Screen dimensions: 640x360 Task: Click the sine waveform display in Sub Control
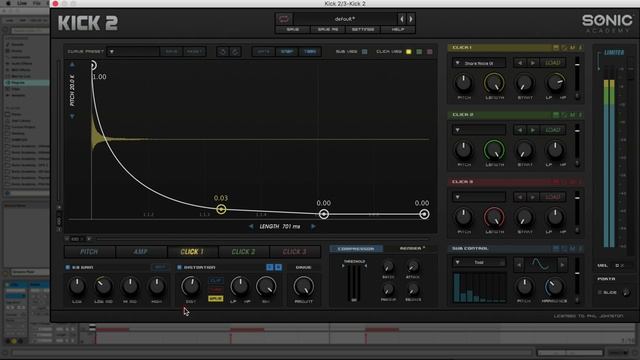(540, 265)
